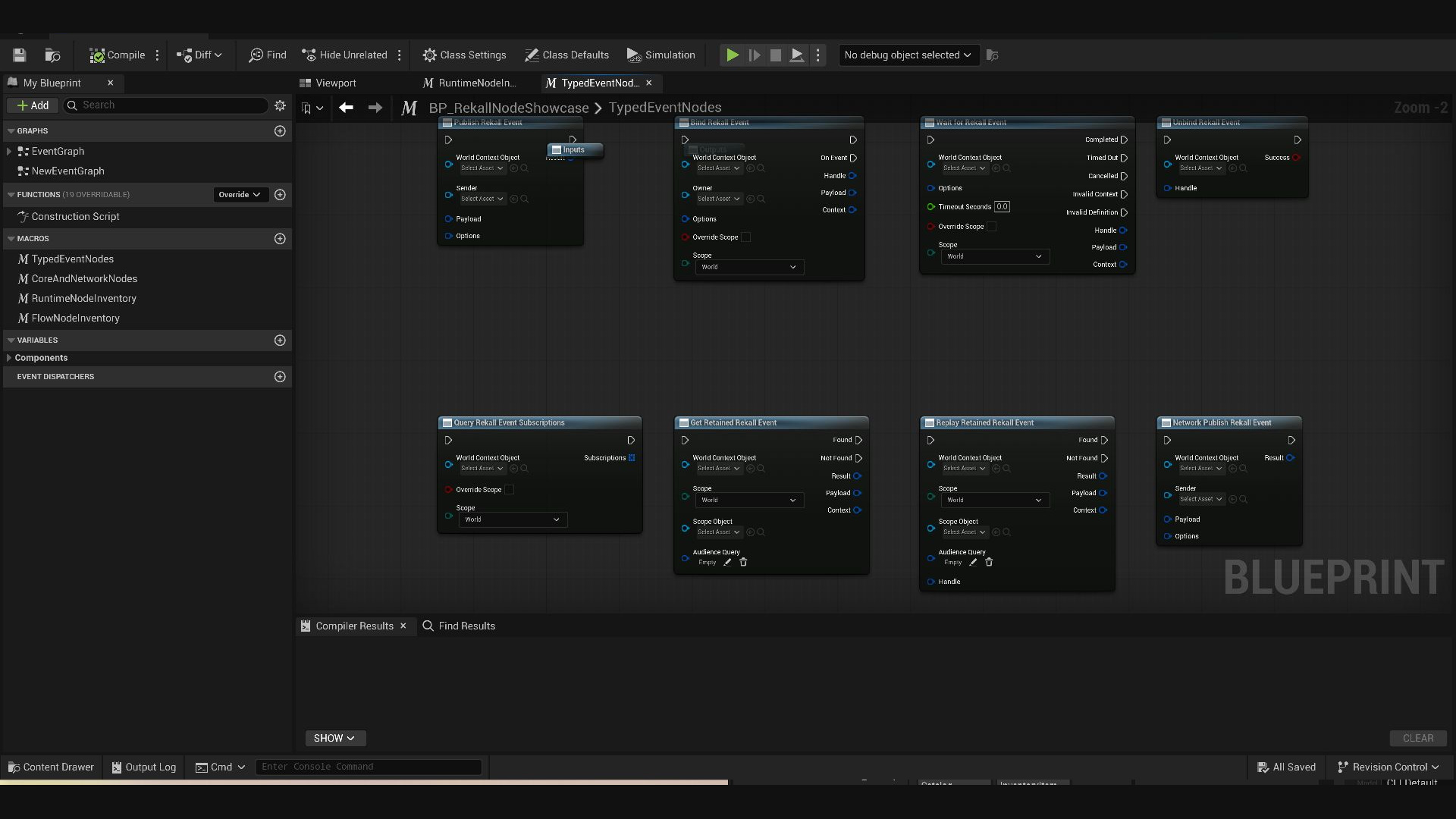This screenshot has width=1456, height=819.
Task: Click the Stop playback button
Action: pyautogui.click(x=775, y=55)
